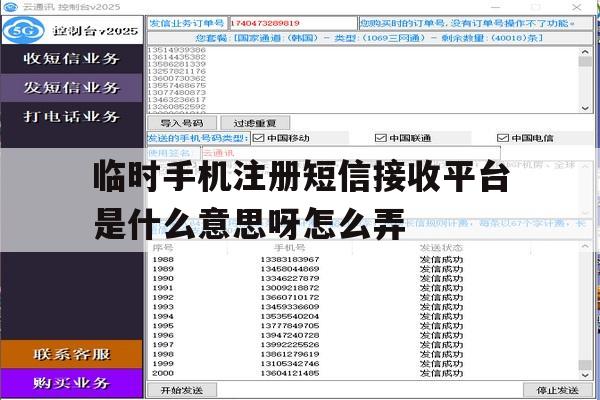600x400 pixels.
Task: Toggle 中国电信 checkbox
Action: pyautogui.click(x=502, y=138)
